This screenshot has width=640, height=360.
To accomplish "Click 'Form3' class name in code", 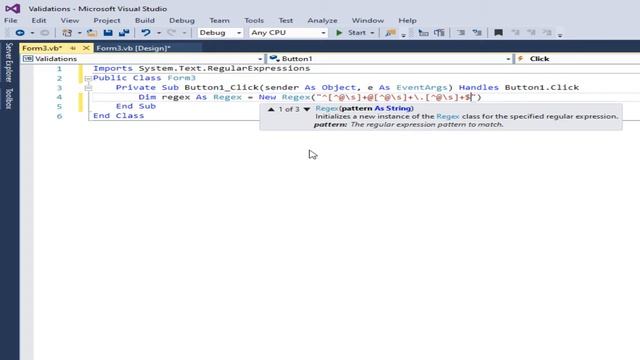I will pyautogui.click(x=182, y=78).
